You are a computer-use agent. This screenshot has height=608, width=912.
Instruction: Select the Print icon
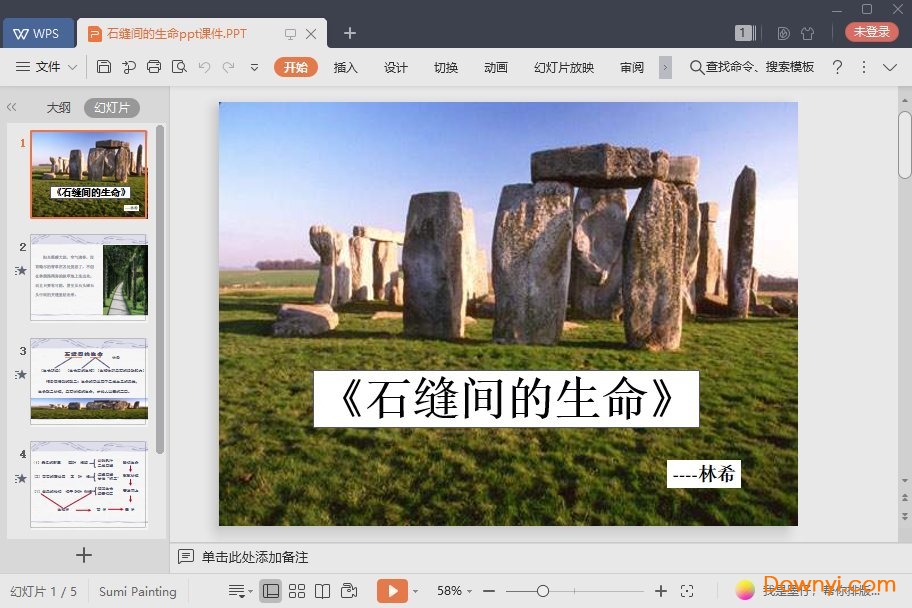click(x=152, y=67)
